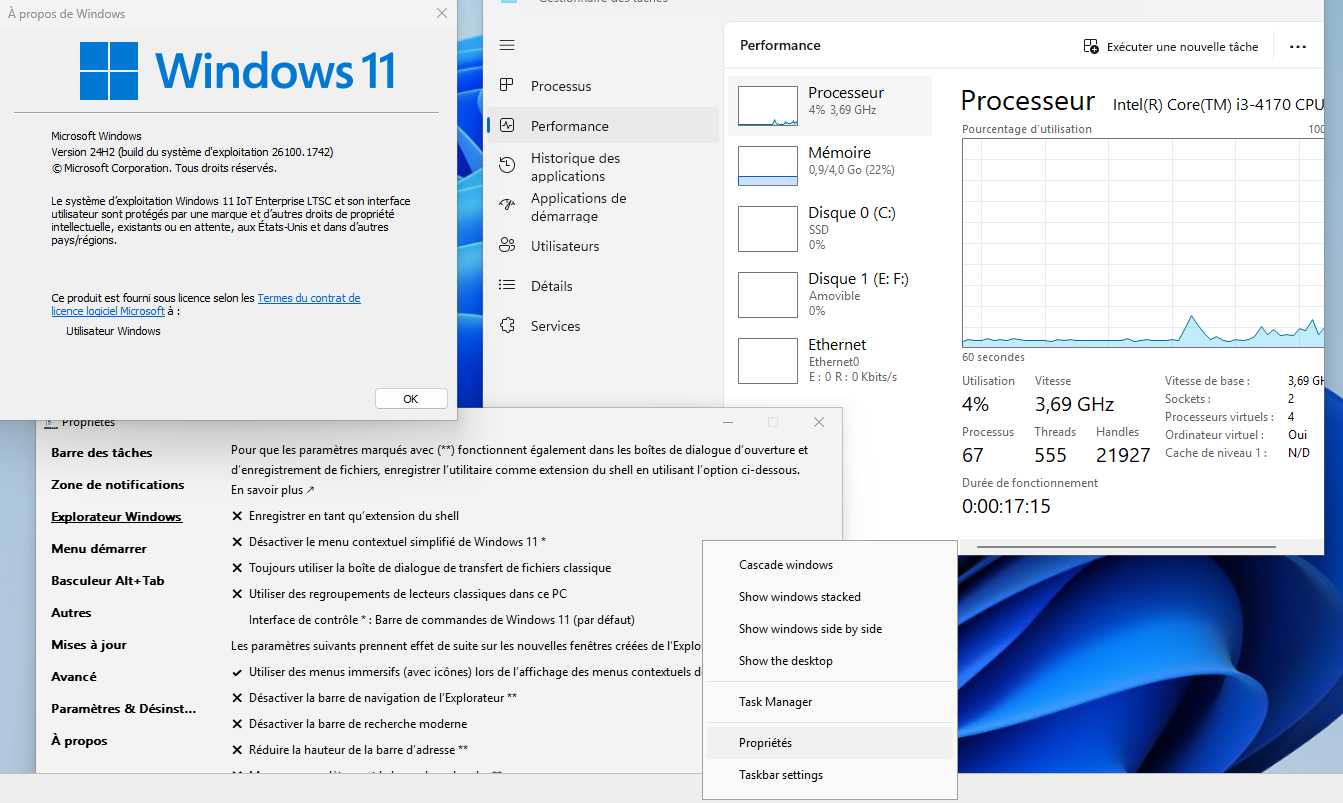Click the "0:00:17:15" uptime value

(x=1006, y=506)
